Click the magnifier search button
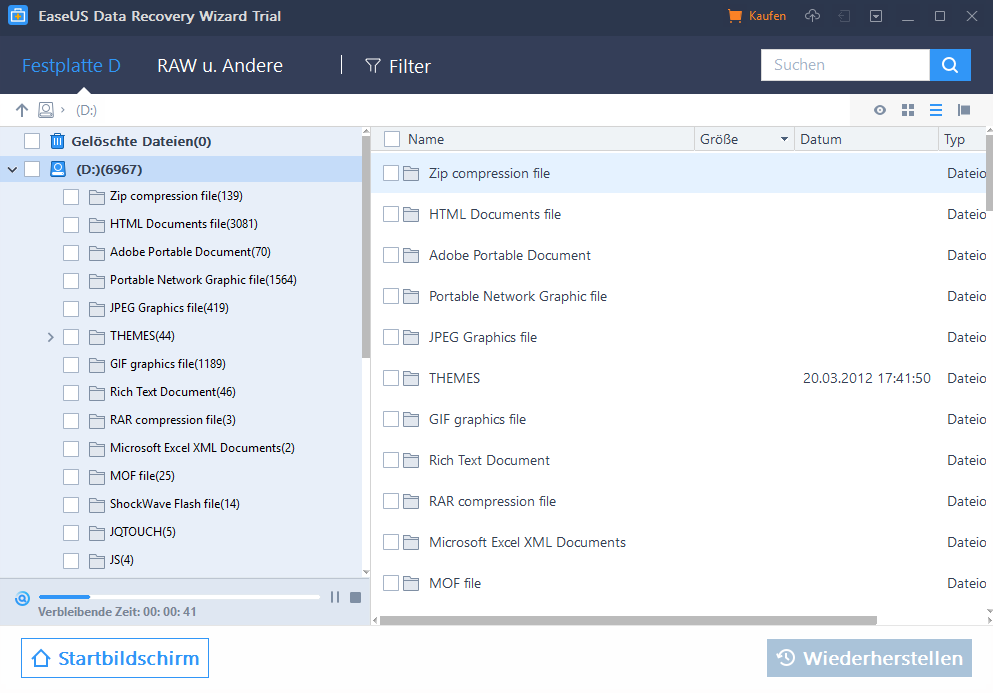 pyautogui.click(x=950, y=65)
